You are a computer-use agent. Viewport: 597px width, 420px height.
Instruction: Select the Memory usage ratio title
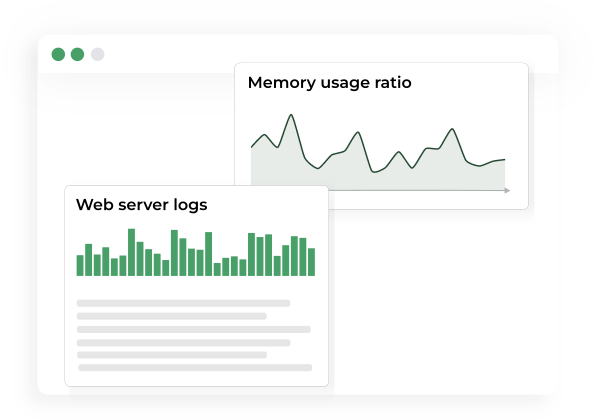coord(329,83)
